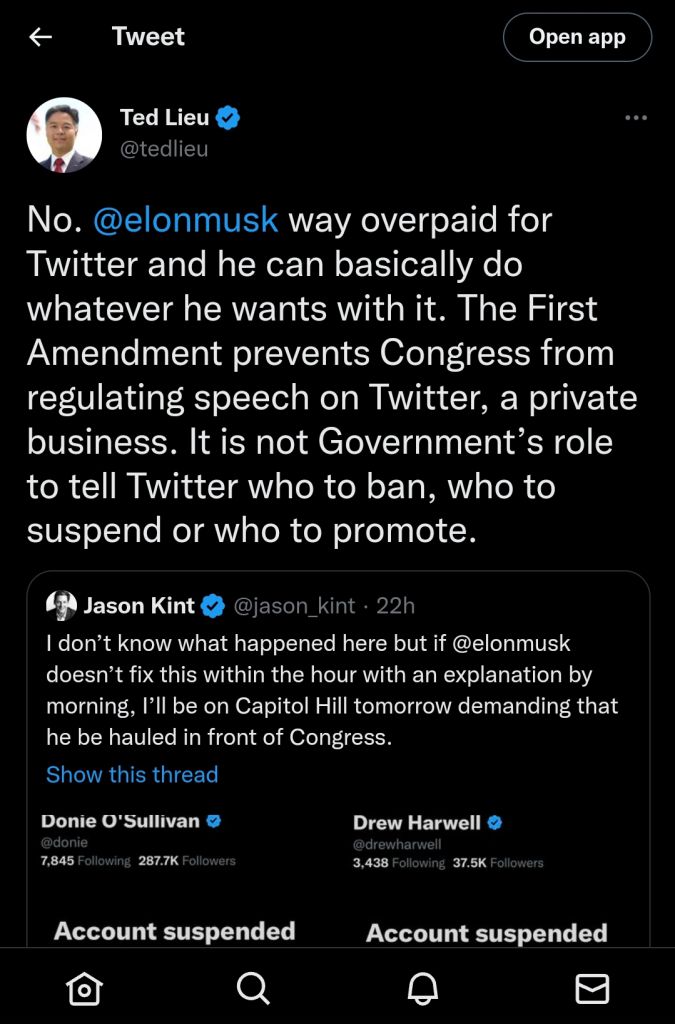Image resolution: width=675 pixels, height=1024 pixels.
Task: Open the tweet's three-dot more menu
Action: (635, 118)
